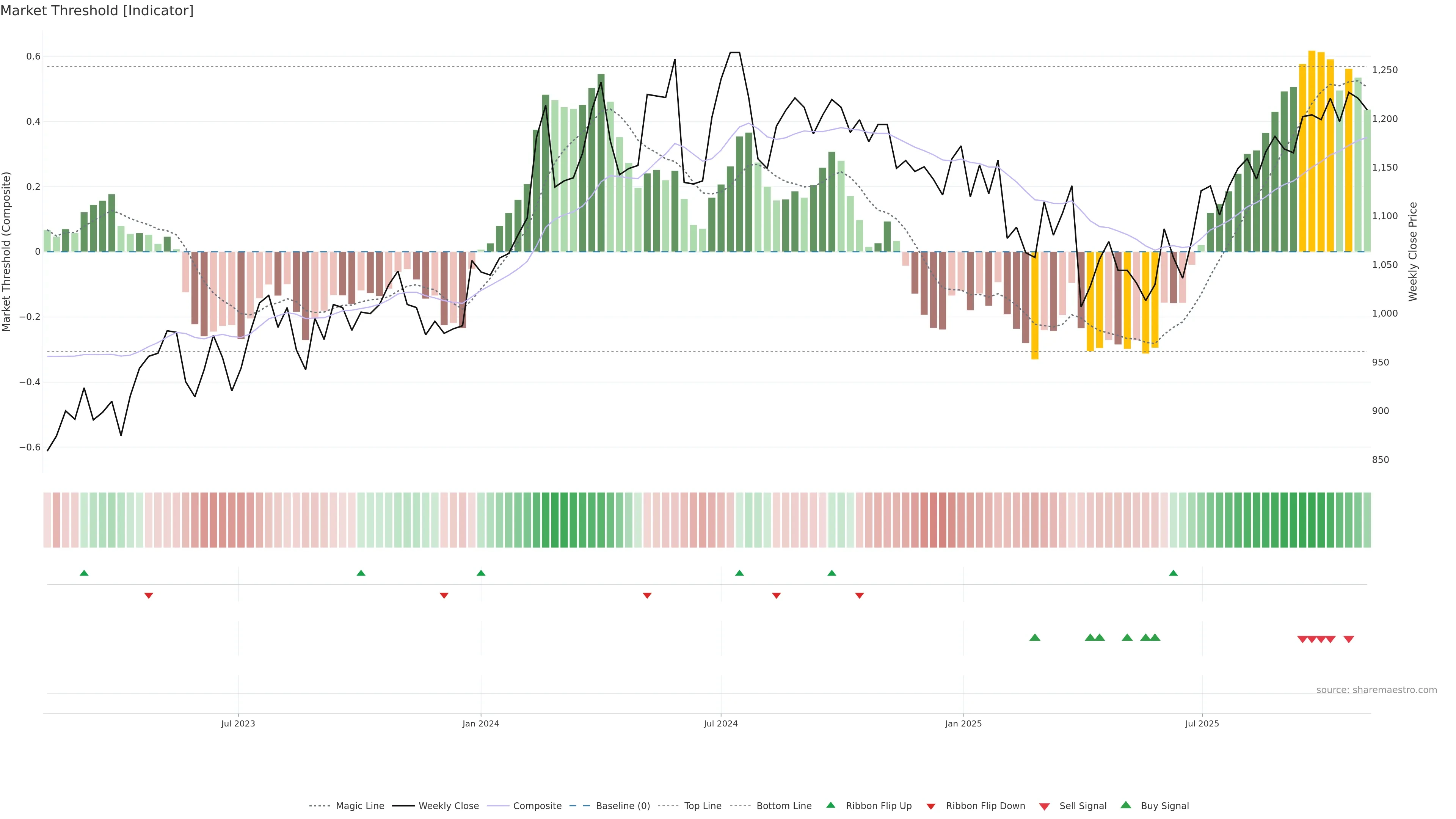Click the first green buy signal triangle

(1035, 637)
